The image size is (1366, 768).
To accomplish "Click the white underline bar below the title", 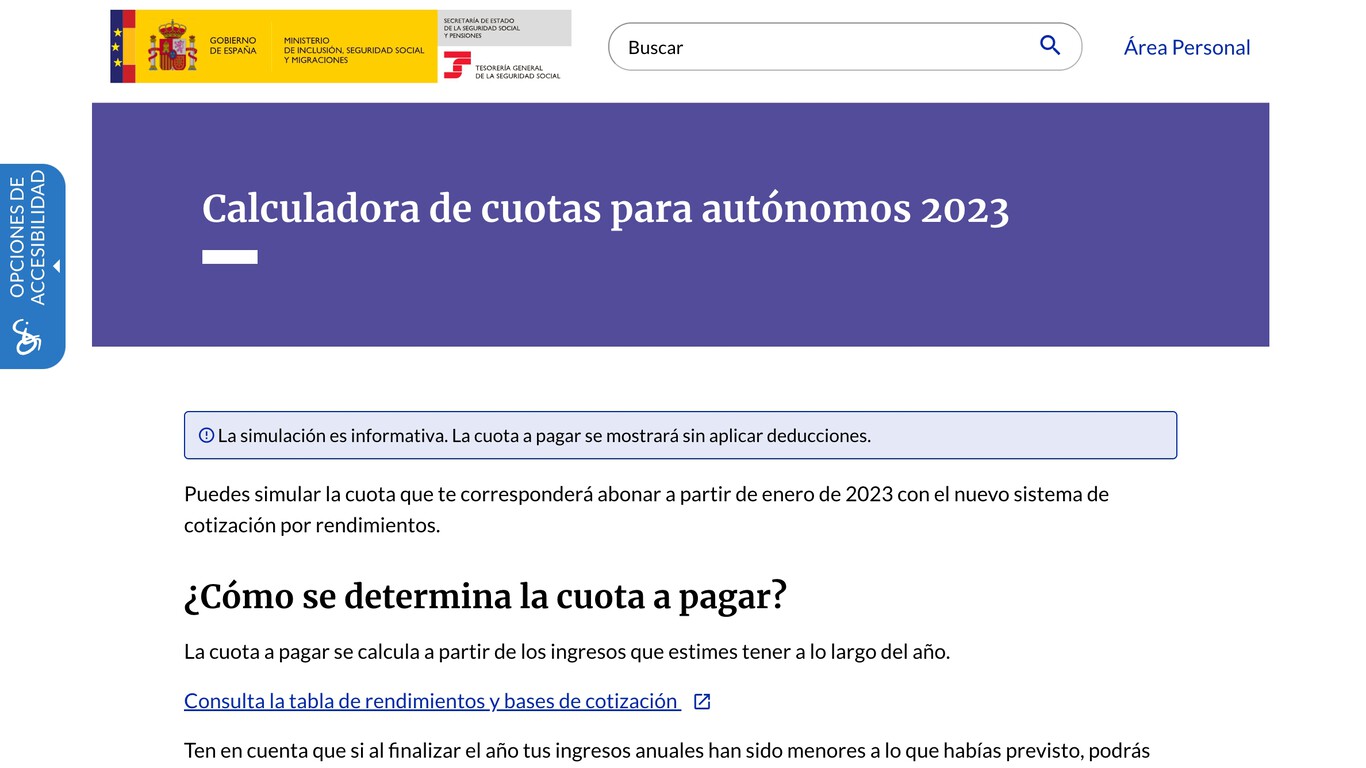I will tap(230, 257).
